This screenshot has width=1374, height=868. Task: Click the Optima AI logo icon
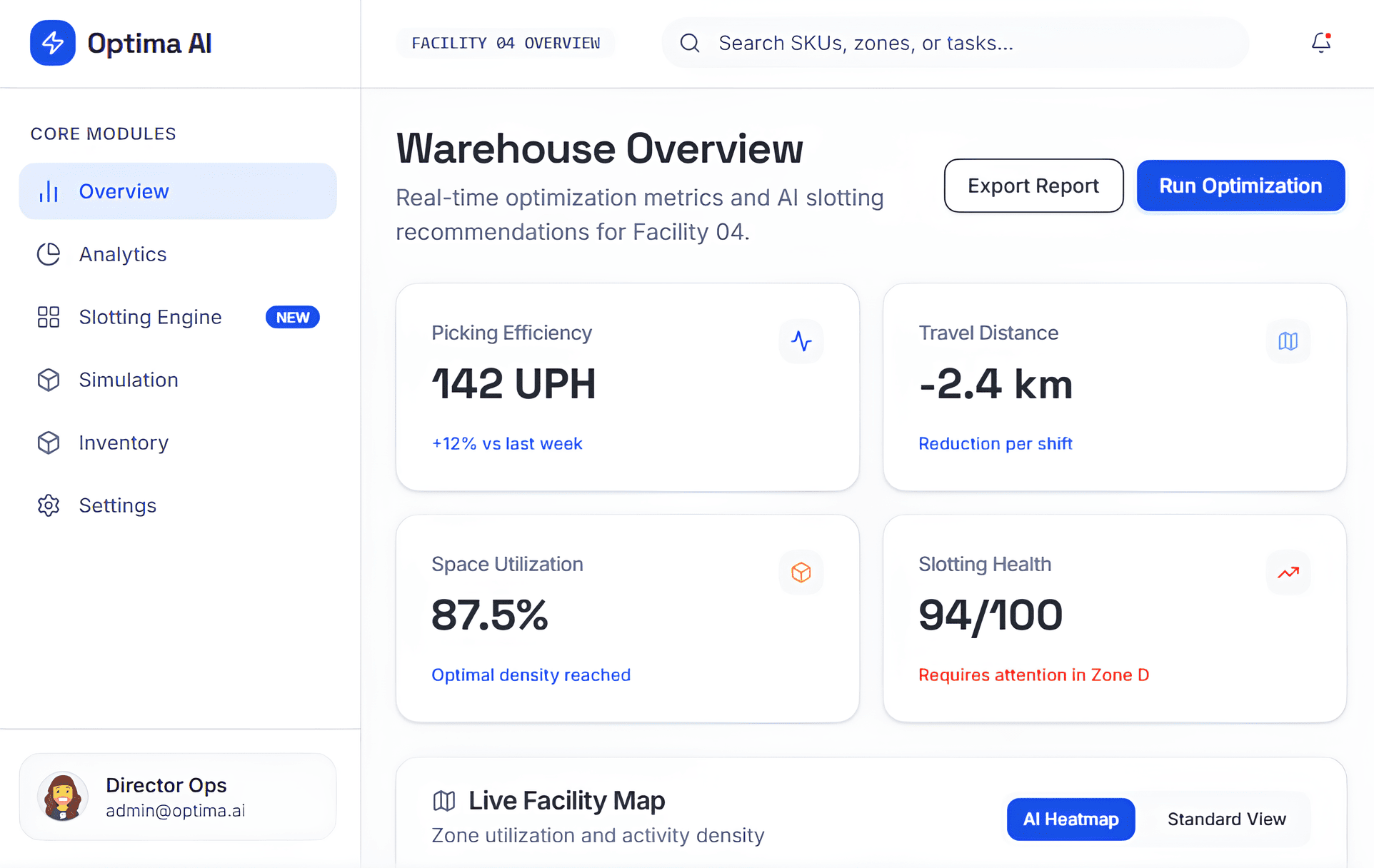(52, 43)
